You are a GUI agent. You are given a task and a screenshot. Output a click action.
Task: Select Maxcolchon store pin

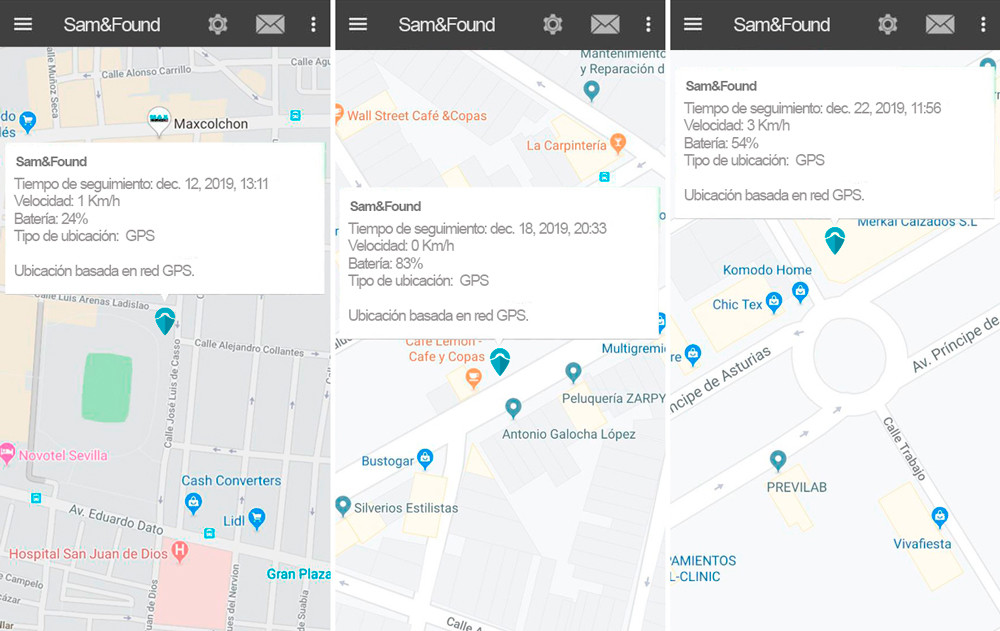click(x=158, y=121)
